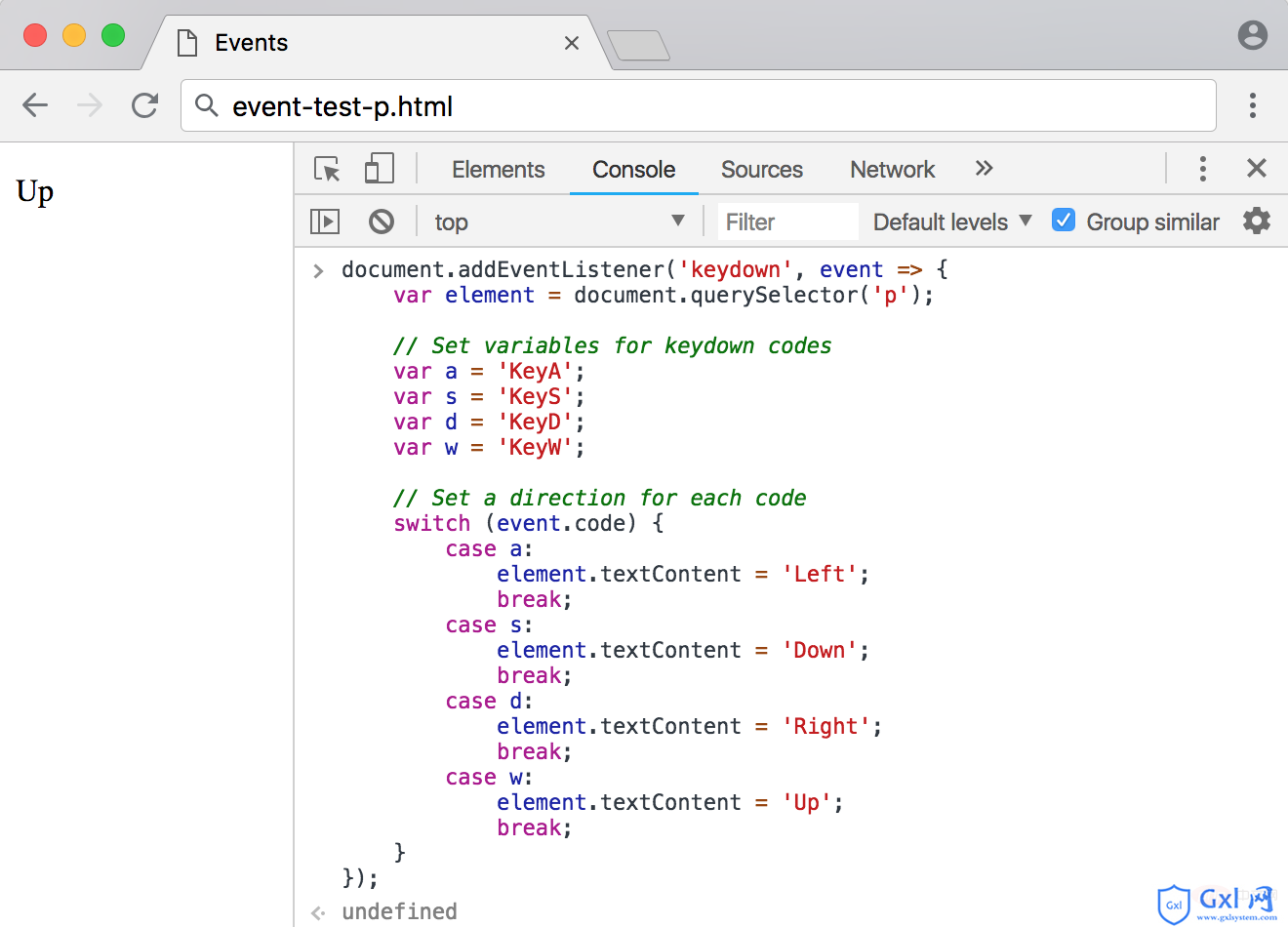Click the return-value arrow before undefined
The height and width of the screenshot is (927, 1288).
[318, 912]
